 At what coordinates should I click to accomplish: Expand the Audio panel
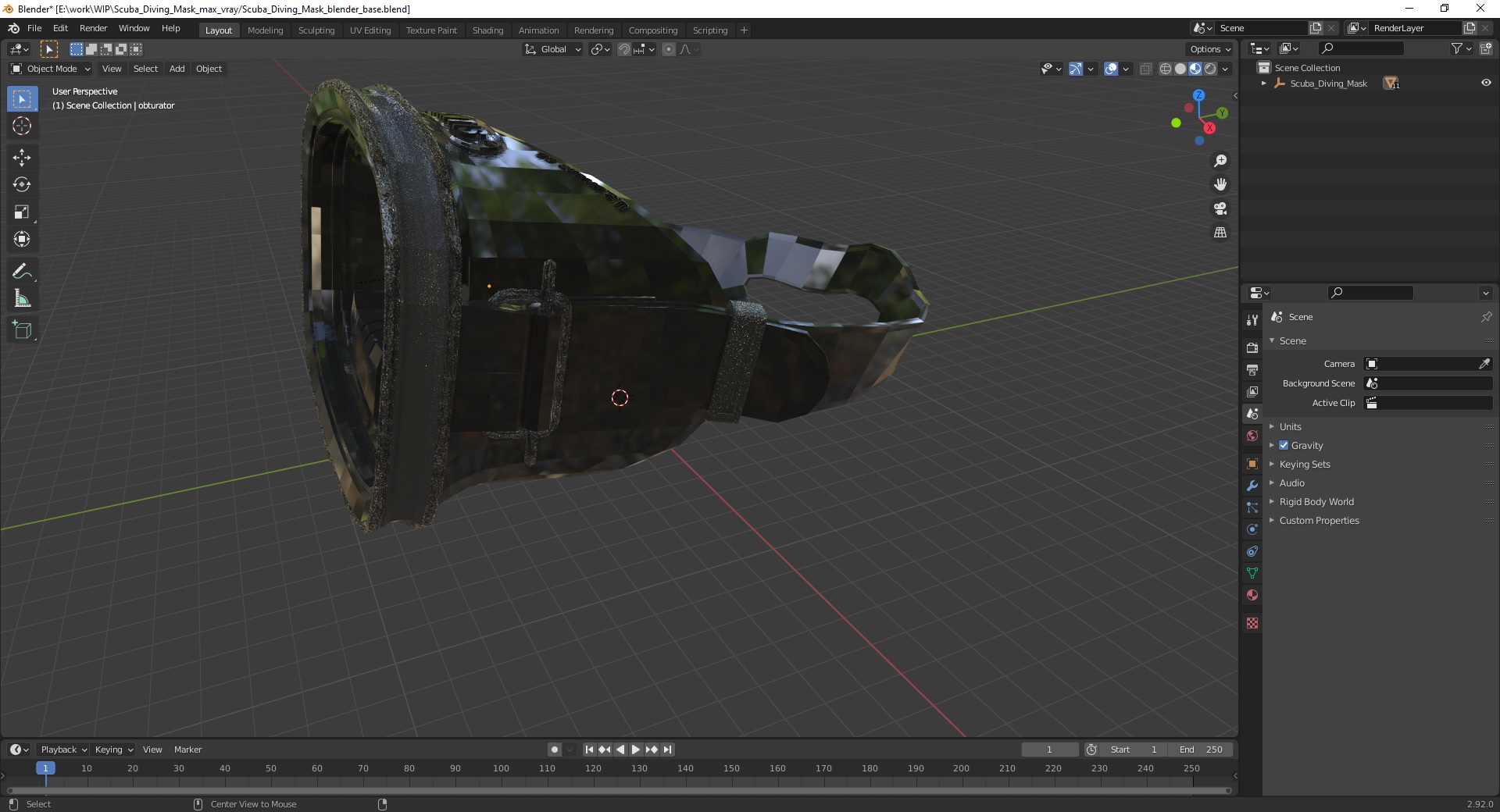point(1292,483)
